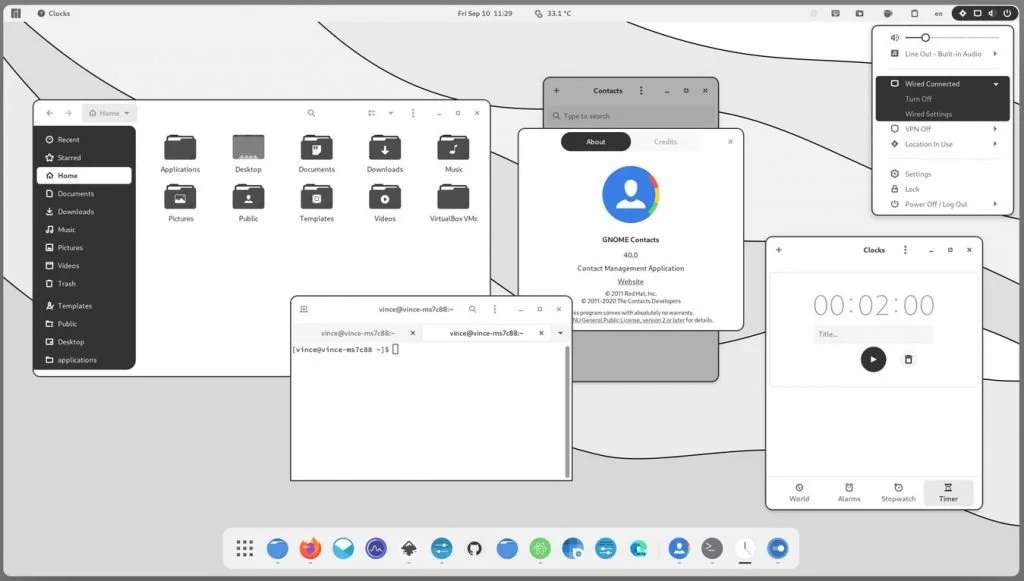The width and height of the screenshot is (1024, 581).
Task: Launch GitHub desktop app from the dock
Action: (474, 548)
